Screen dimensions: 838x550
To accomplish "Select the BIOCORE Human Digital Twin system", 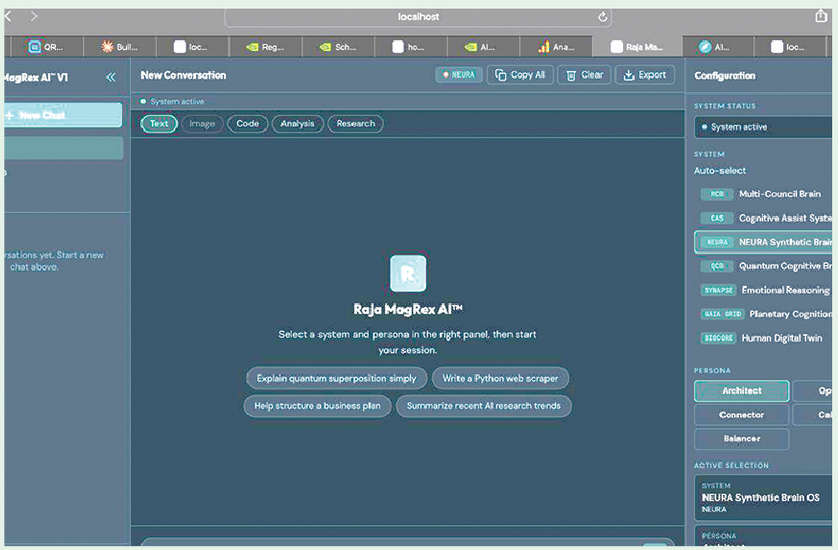I will [x=765, y=338].
